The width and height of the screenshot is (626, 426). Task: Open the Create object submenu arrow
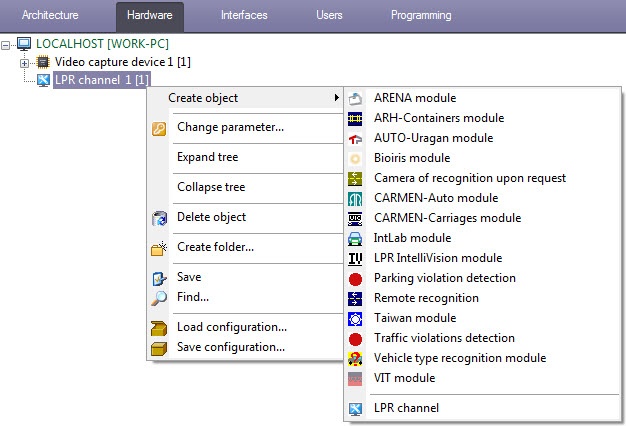coord(335,98)
